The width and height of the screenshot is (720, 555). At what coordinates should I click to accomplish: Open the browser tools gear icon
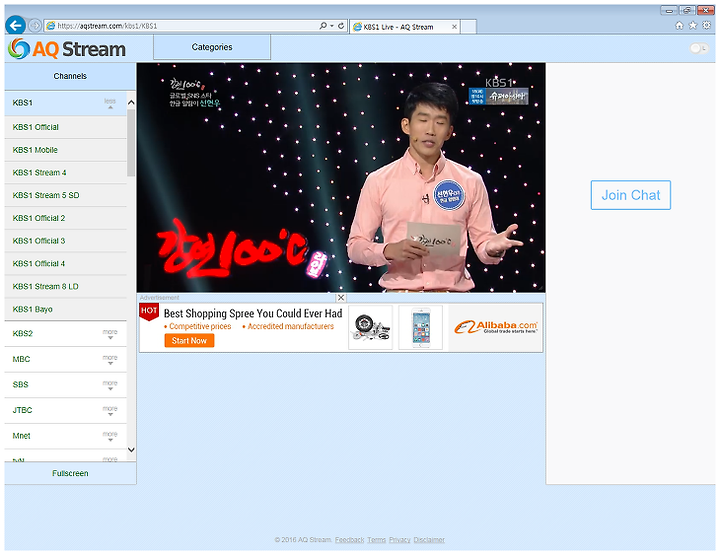(x=707, y=26)
